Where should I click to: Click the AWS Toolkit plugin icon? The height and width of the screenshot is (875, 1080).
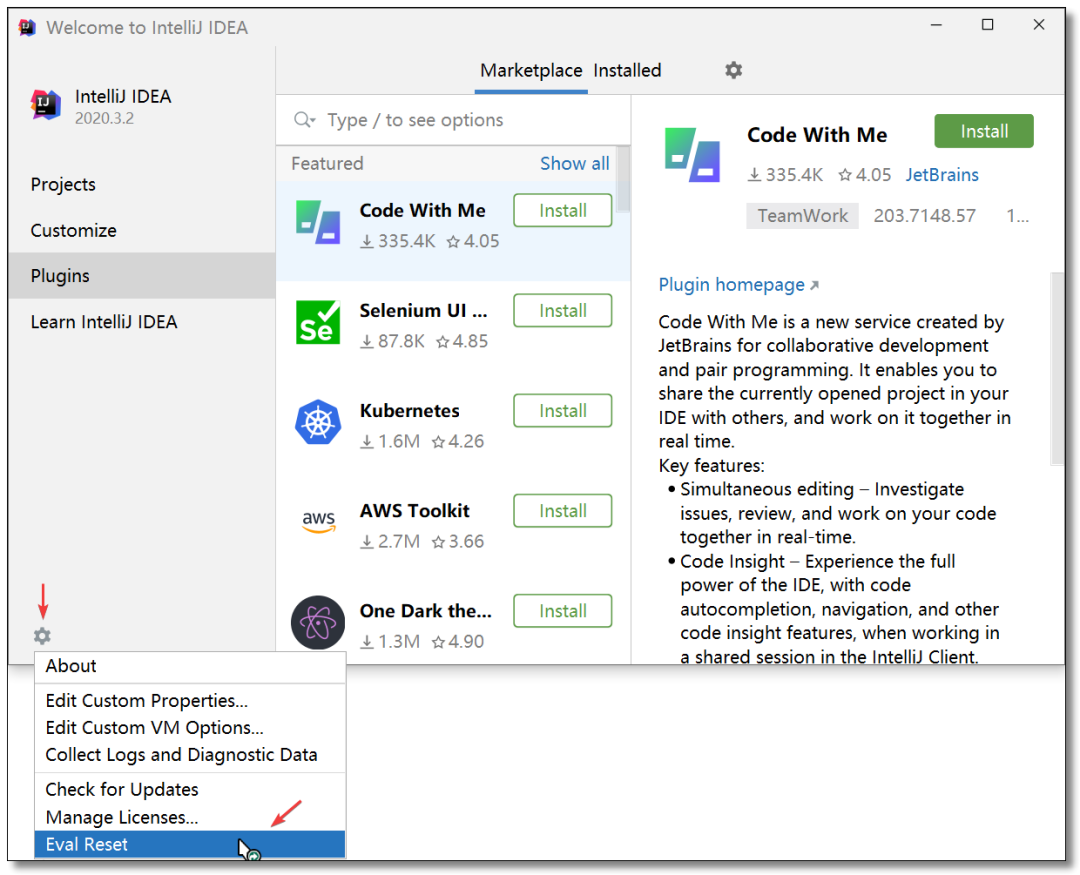318,522
